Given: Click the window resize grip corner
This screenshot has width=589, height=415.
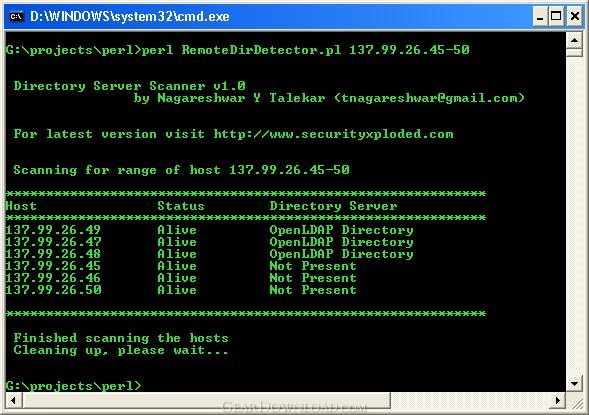Looking at the screenshot, I should click(577, 403).
